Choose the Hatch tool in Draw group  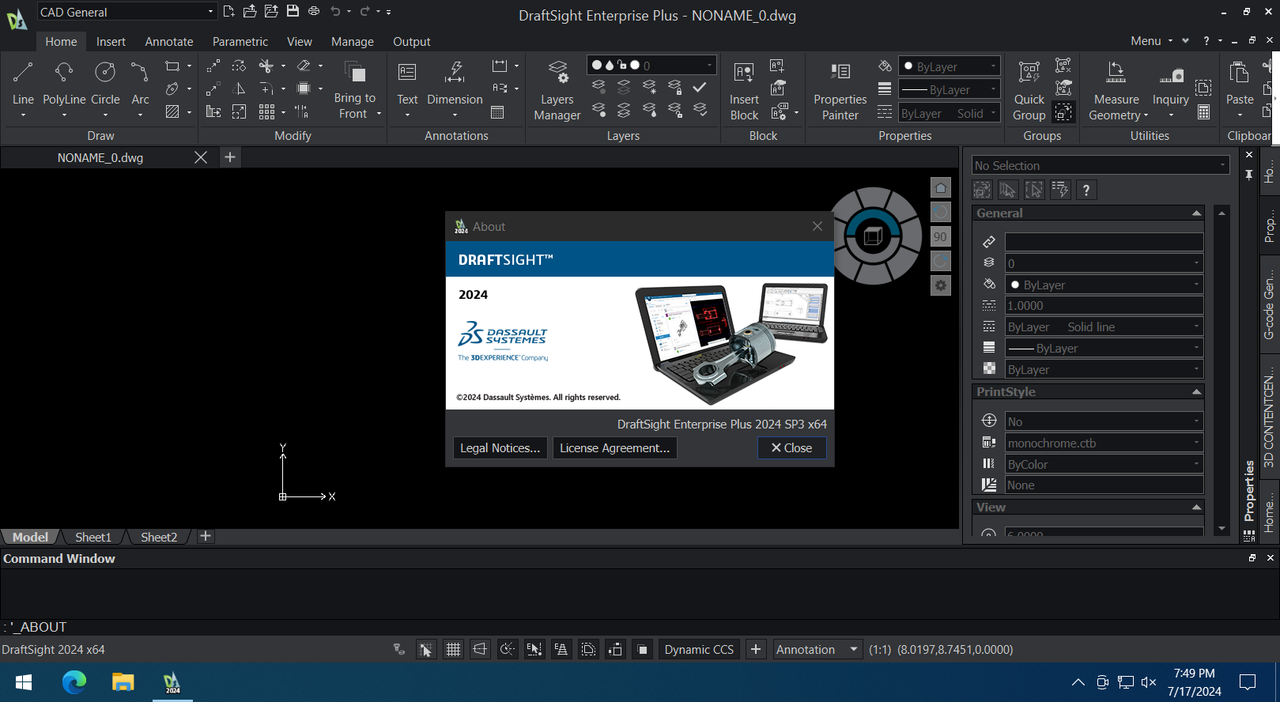(172, 111)
